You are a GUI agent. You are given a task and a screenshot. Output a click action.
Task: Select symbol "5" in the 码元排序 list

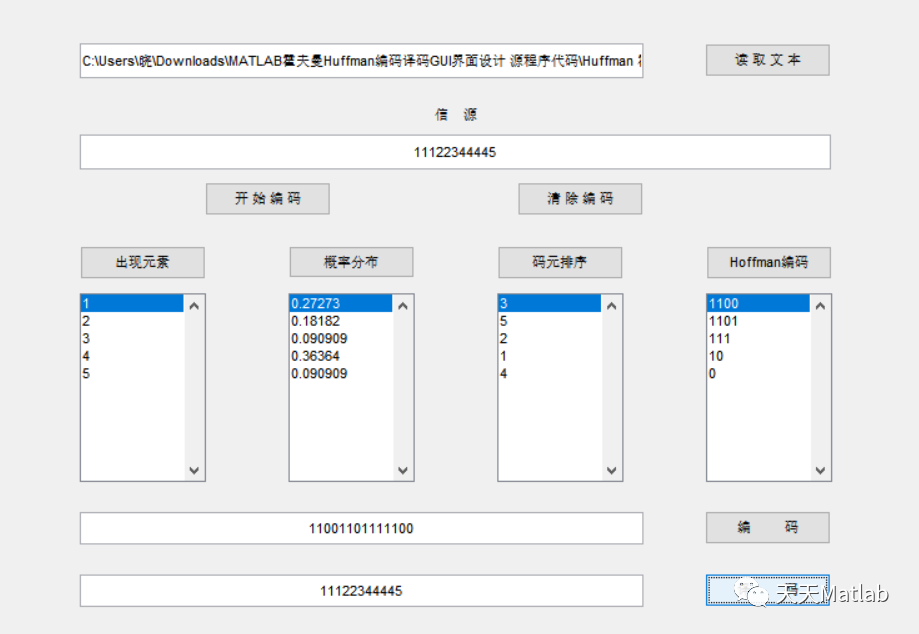tap(540, 320)
